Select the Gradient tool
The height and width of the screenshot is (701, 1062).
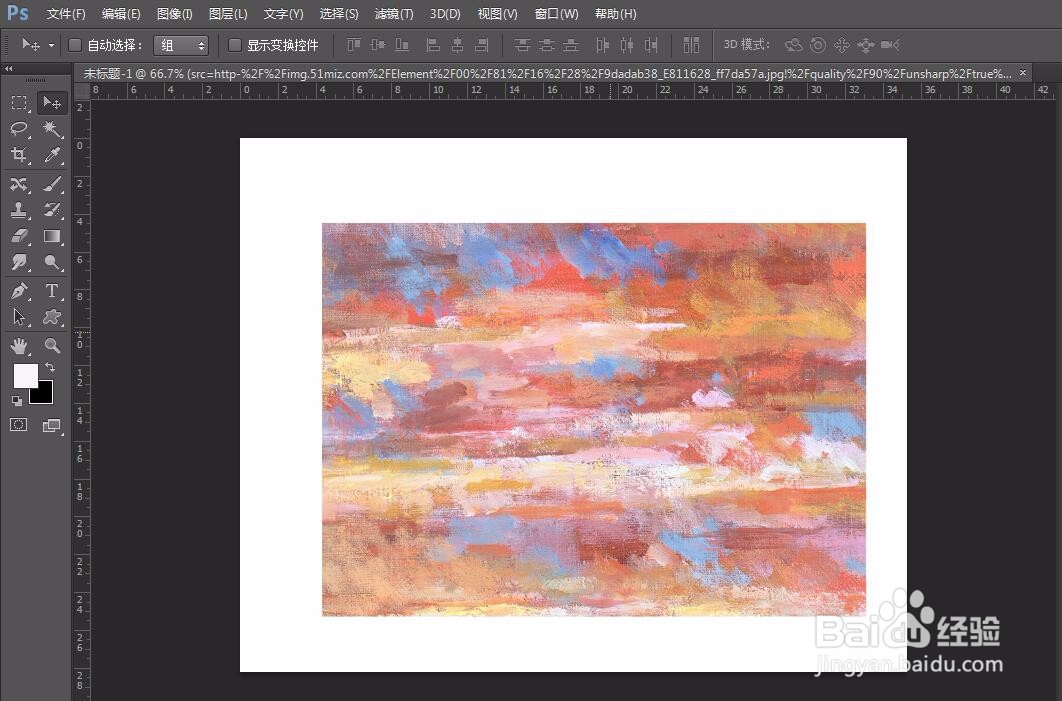51,236
